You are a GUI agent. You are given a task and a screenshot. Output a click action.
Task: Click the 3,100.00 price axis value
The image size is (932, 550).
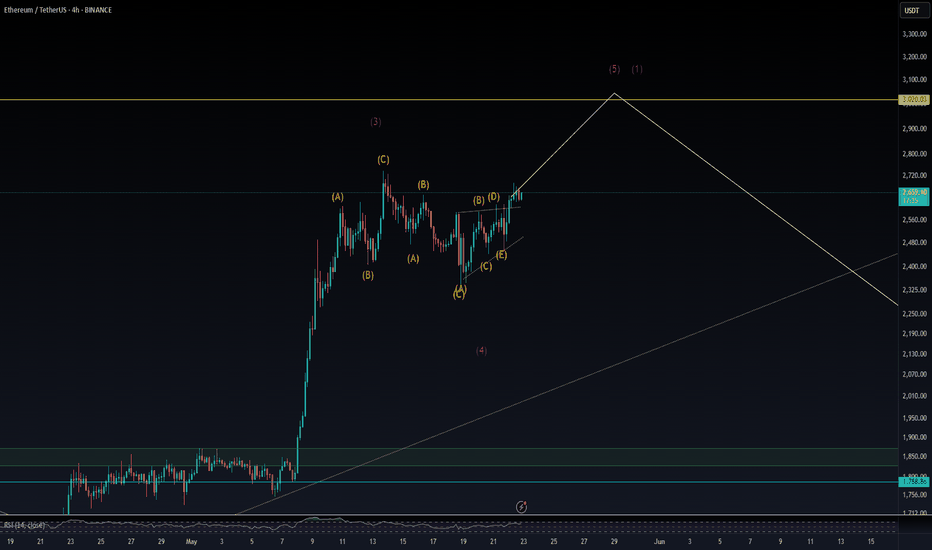[915, 80]
